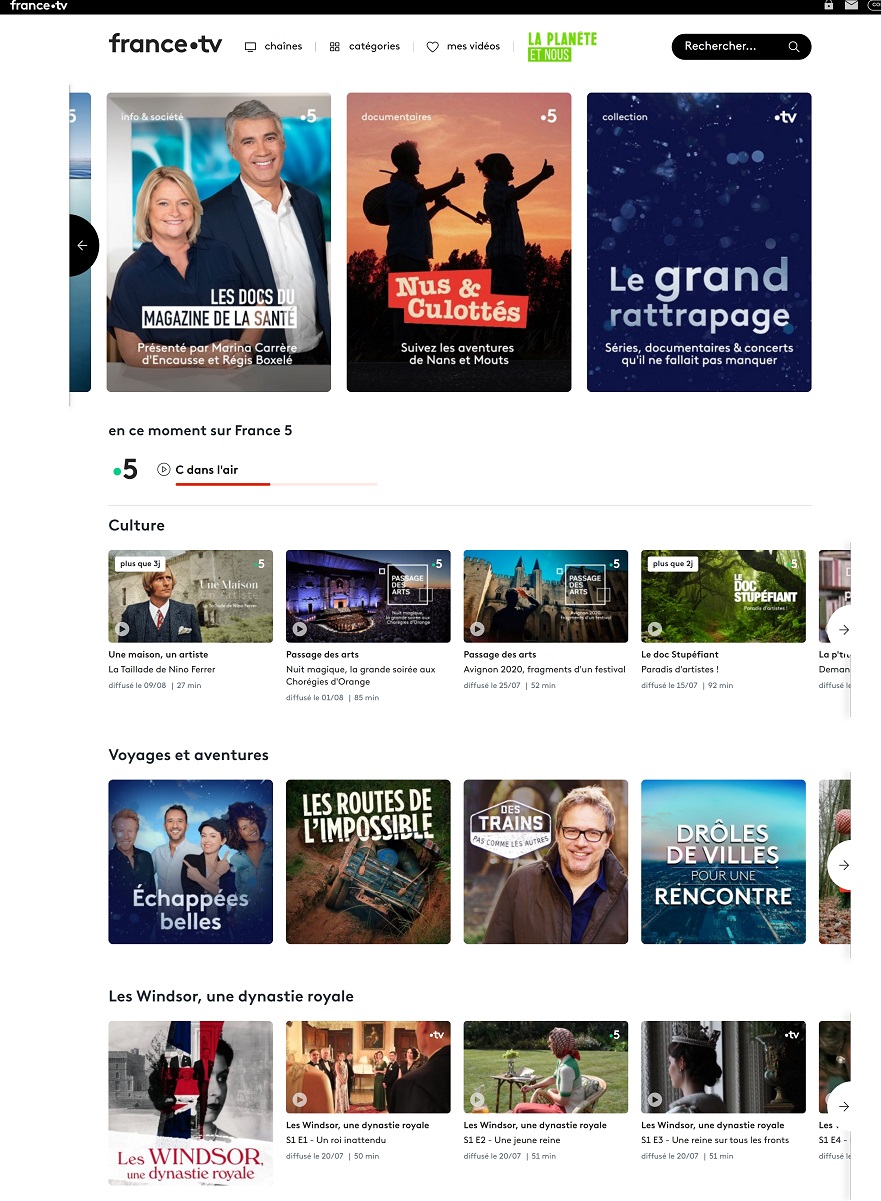Open the Culture section heading
This screenshot has width=881, height=1201.
(x=136, y=525)
